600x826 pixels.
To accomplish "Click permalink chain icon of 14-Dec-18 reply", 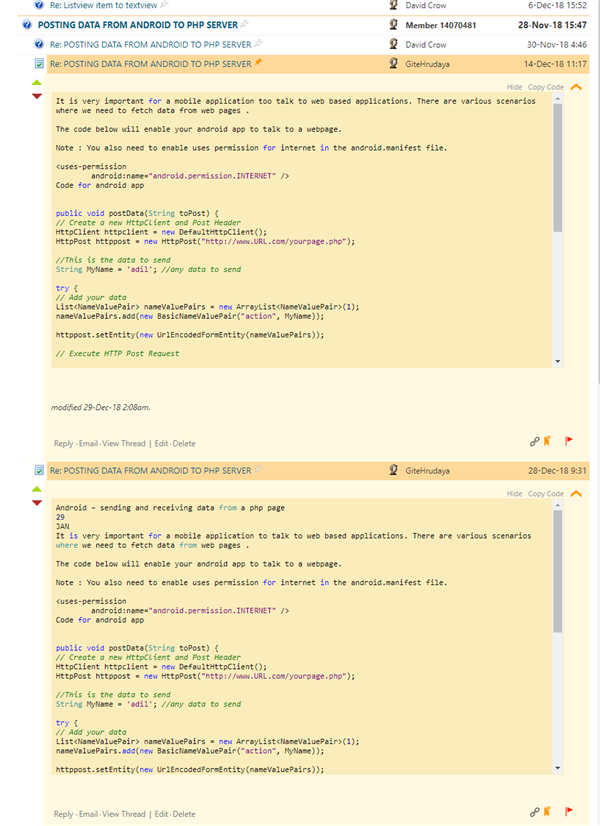I will (x=534, y=441).
